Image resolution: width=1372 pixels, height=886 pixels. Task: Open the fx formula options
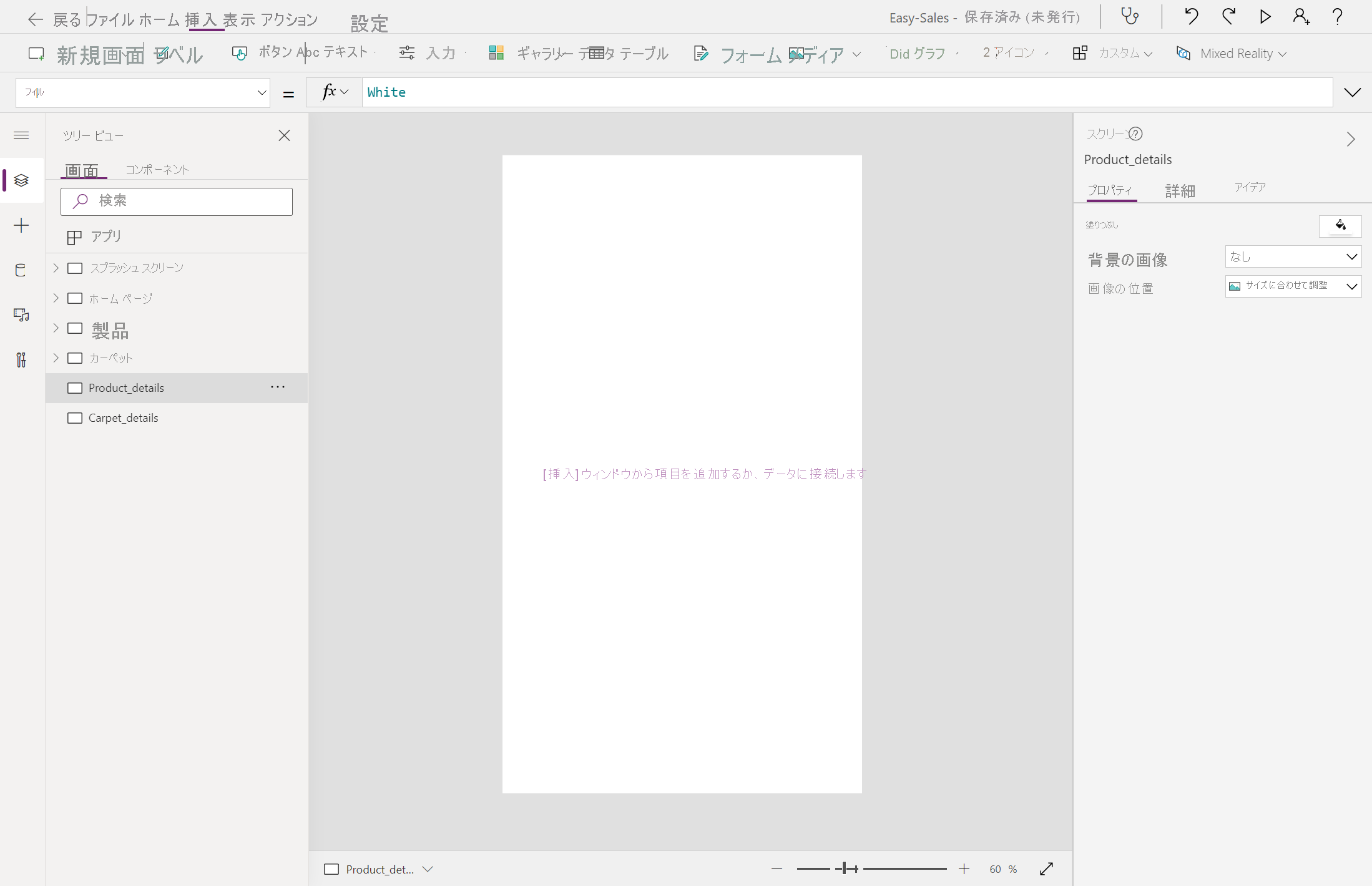[335, 92]
